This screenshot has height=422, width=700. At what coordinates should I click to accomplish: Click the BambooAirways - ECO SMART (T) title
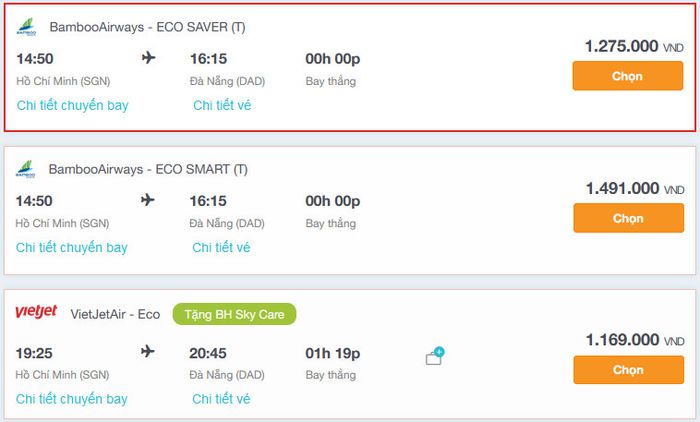click(148, 169)
